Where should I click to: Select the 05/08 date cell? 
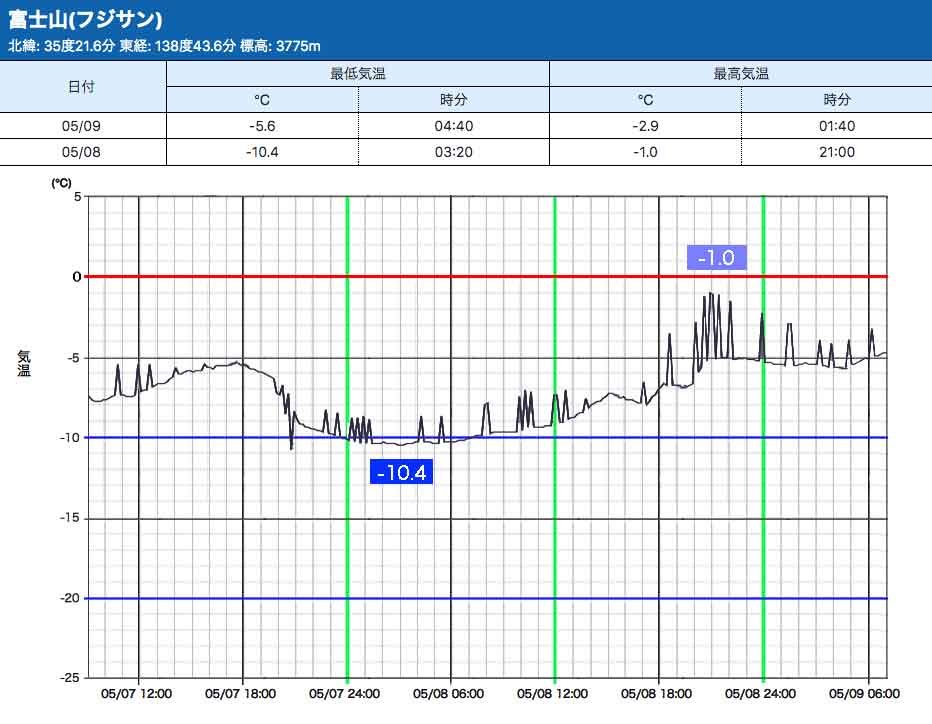point(81,152)
